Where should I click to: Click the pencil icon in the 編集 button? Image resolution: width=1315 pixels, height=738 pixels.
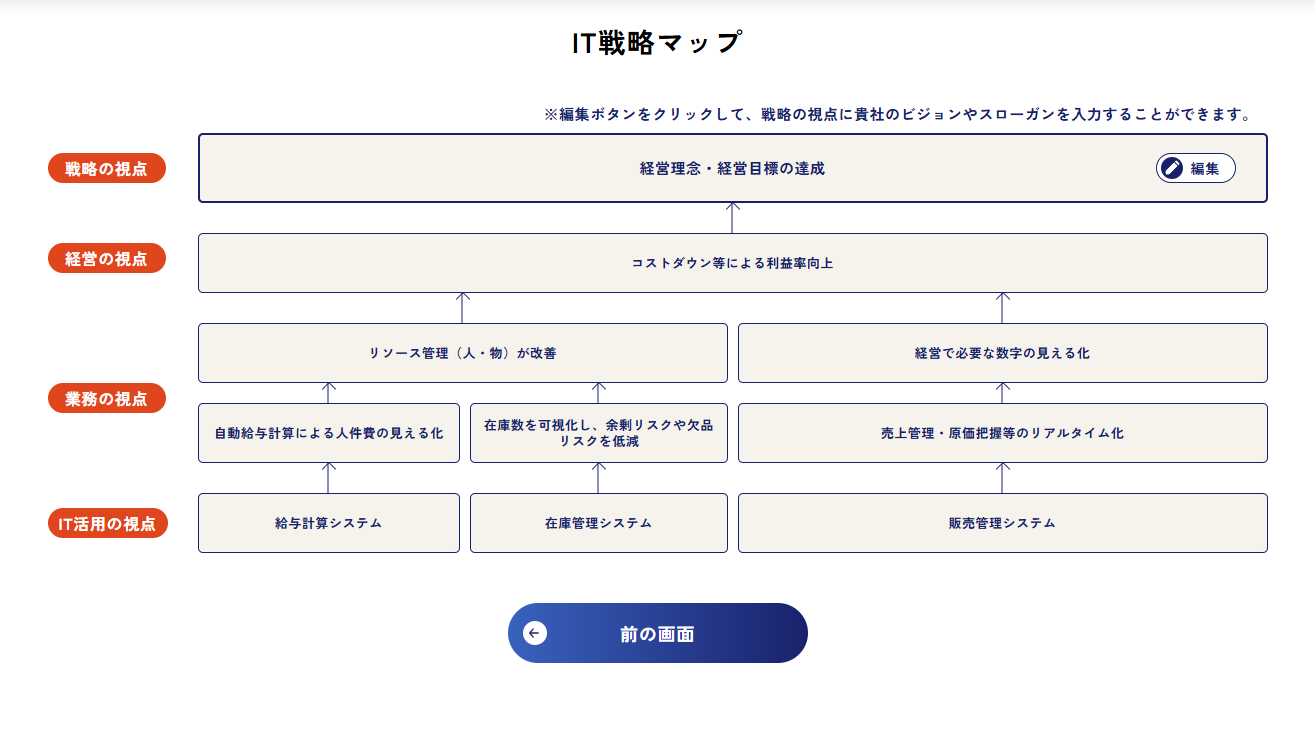pyautogui.click(x=1172, y=168)
